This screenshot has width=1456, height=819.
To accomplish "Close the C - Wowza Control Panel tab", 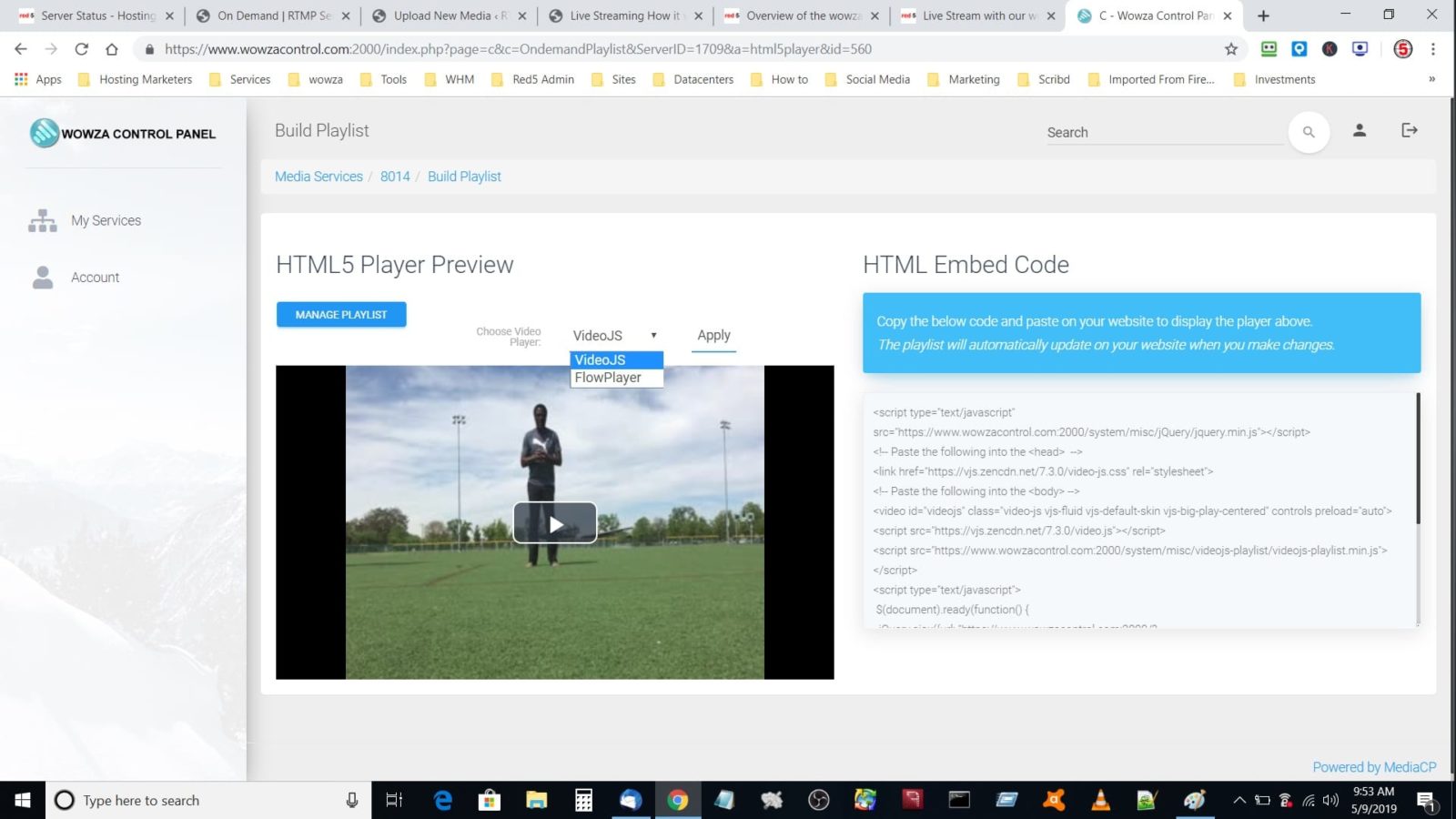I will (x=1228, y=15).
